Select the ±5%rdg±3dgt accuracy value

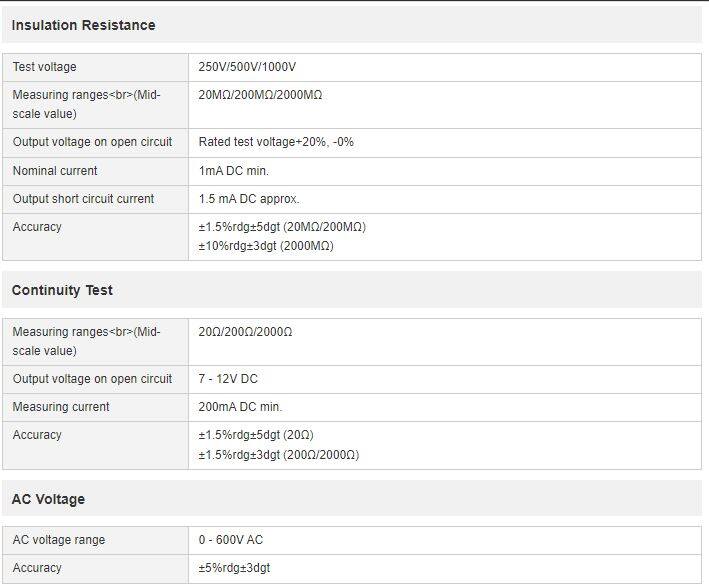coord(234,568)
